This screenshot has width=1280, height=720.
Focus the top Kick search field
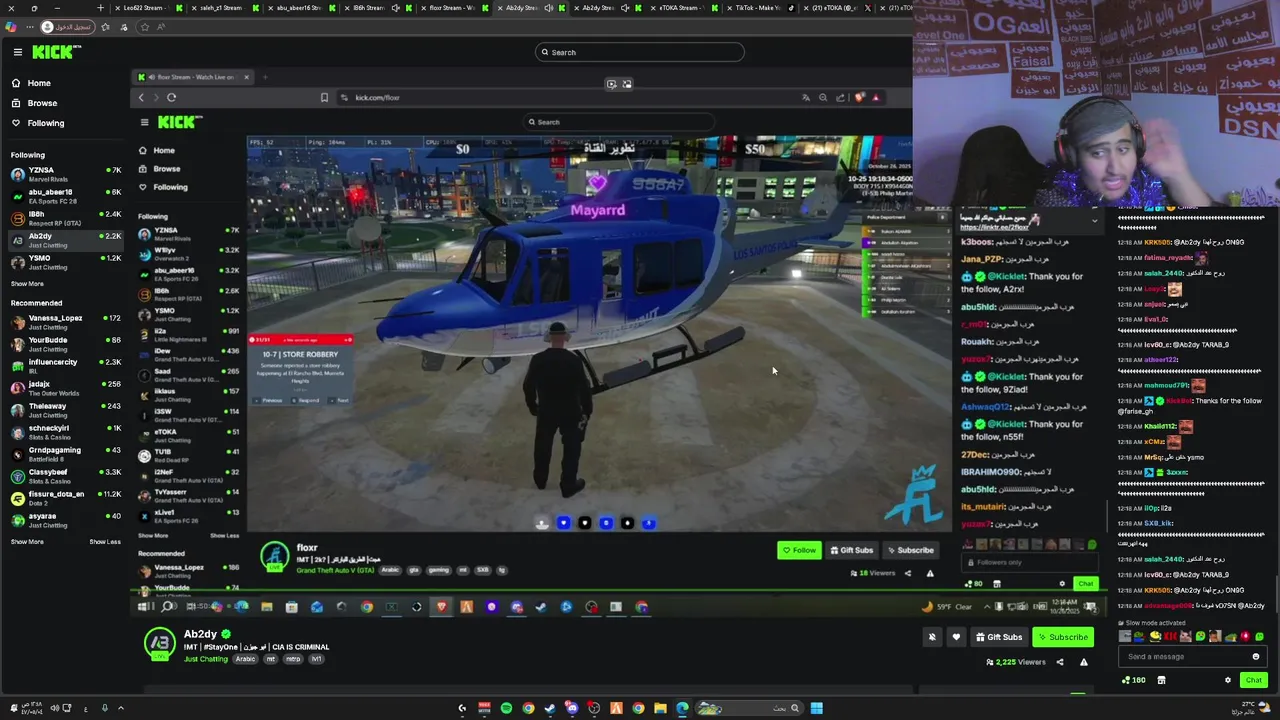pyautogui.click(x=640, y=52)
